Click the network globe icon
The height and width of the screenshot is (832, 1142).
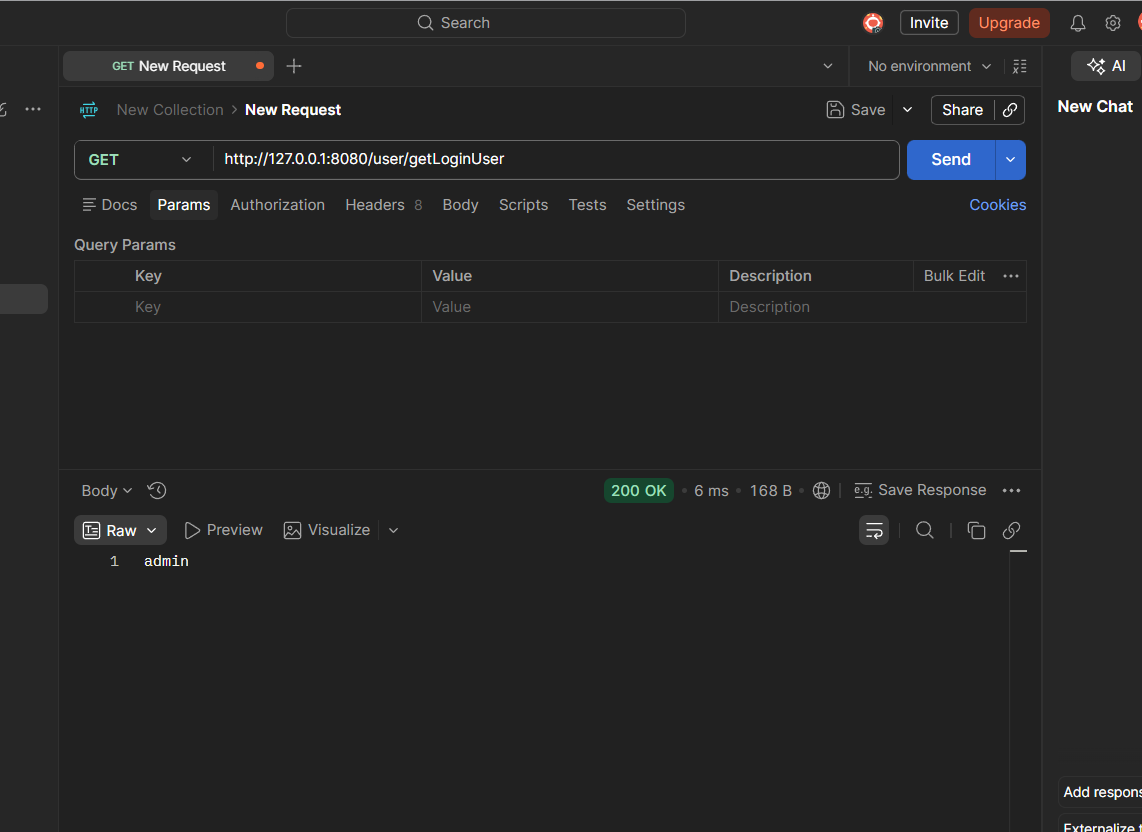(821, 491)
